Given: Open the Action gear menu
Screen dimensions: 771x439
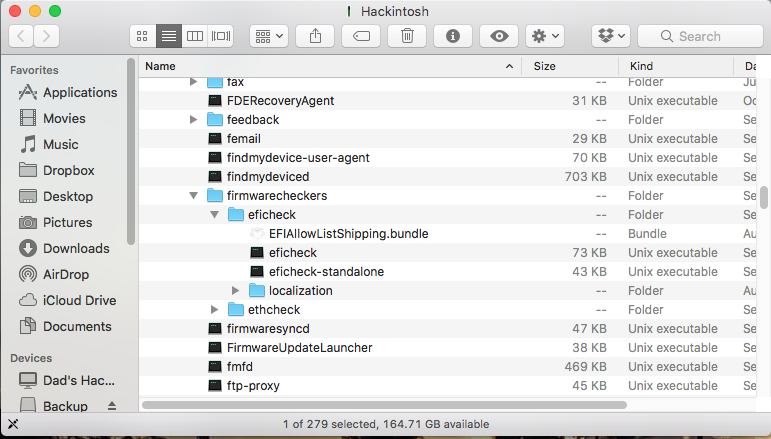Looking at the screenshot, I should (545, 36).
